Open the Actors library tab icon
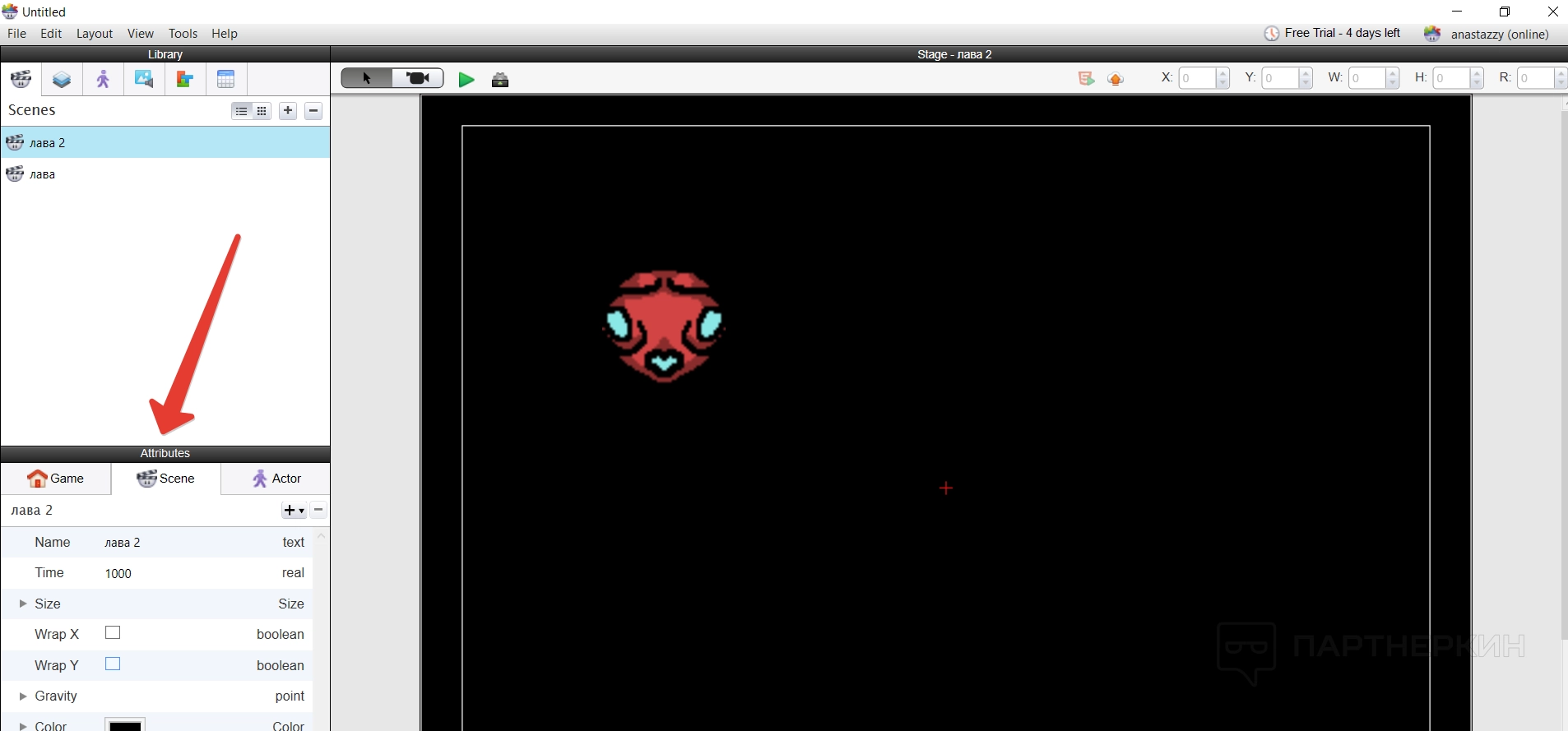 click(103, 79)
